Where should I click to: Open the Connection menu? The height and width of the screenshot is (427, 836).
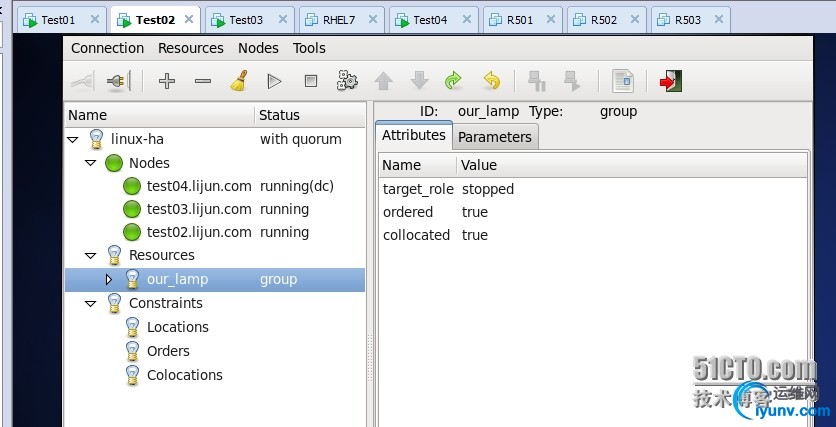pos(107,48)
